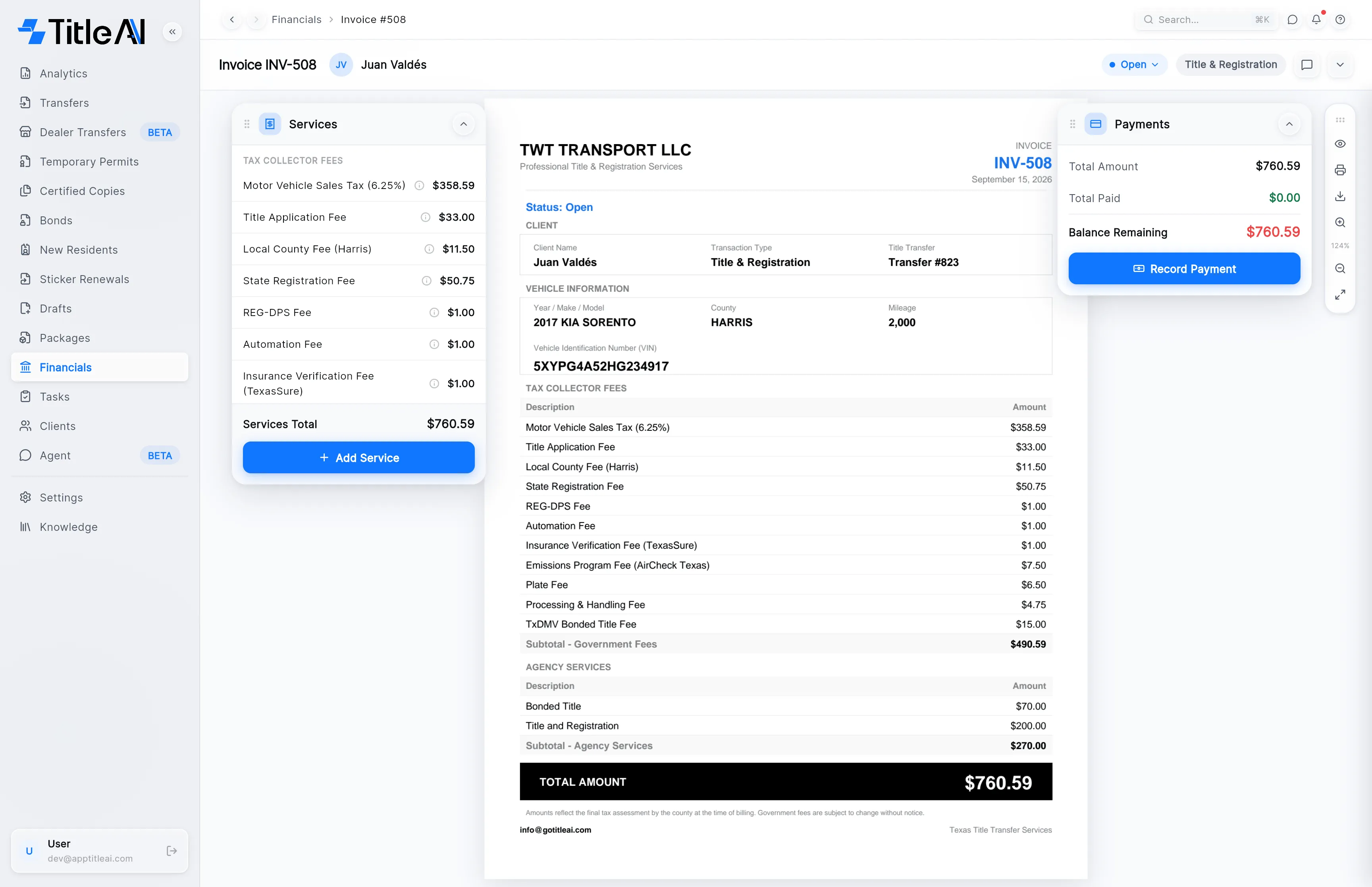
Task: Open Analytics in the sidebar
Action: tap(100, 73)
